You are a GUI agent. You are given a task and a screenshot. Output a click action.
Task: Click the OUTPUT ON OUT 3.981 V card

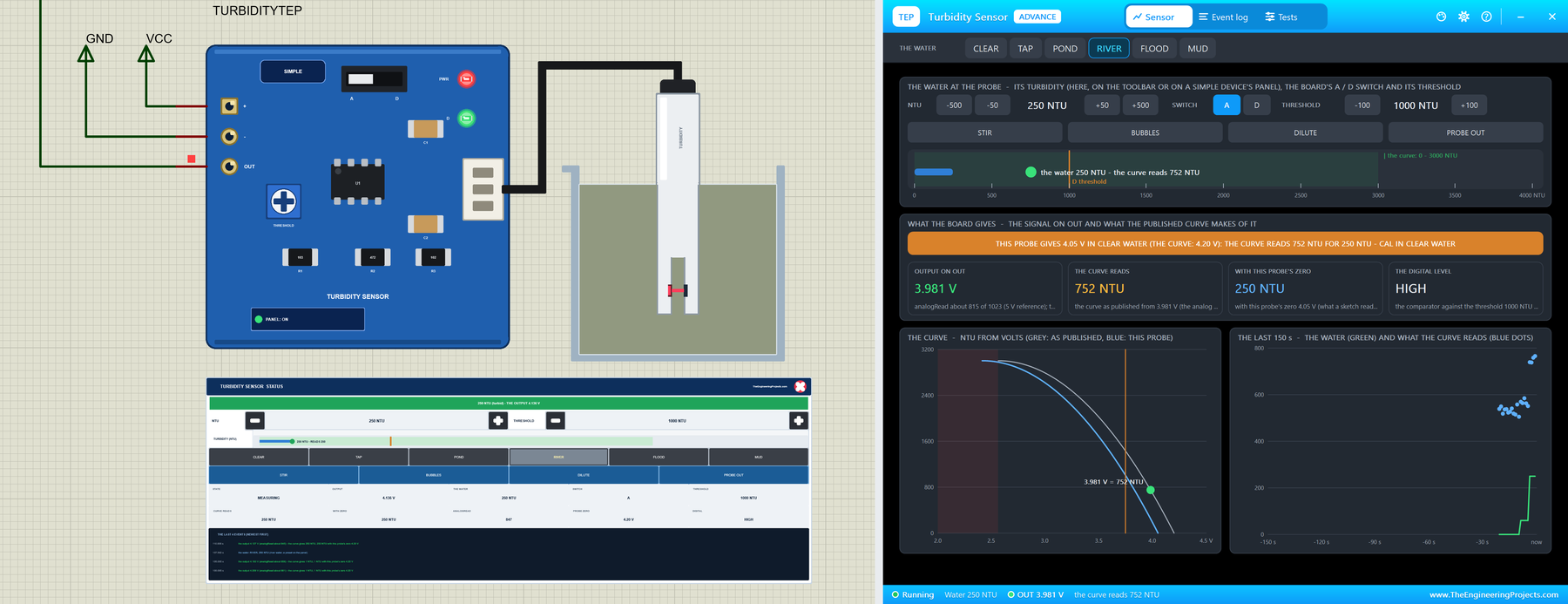coord(984,288)
